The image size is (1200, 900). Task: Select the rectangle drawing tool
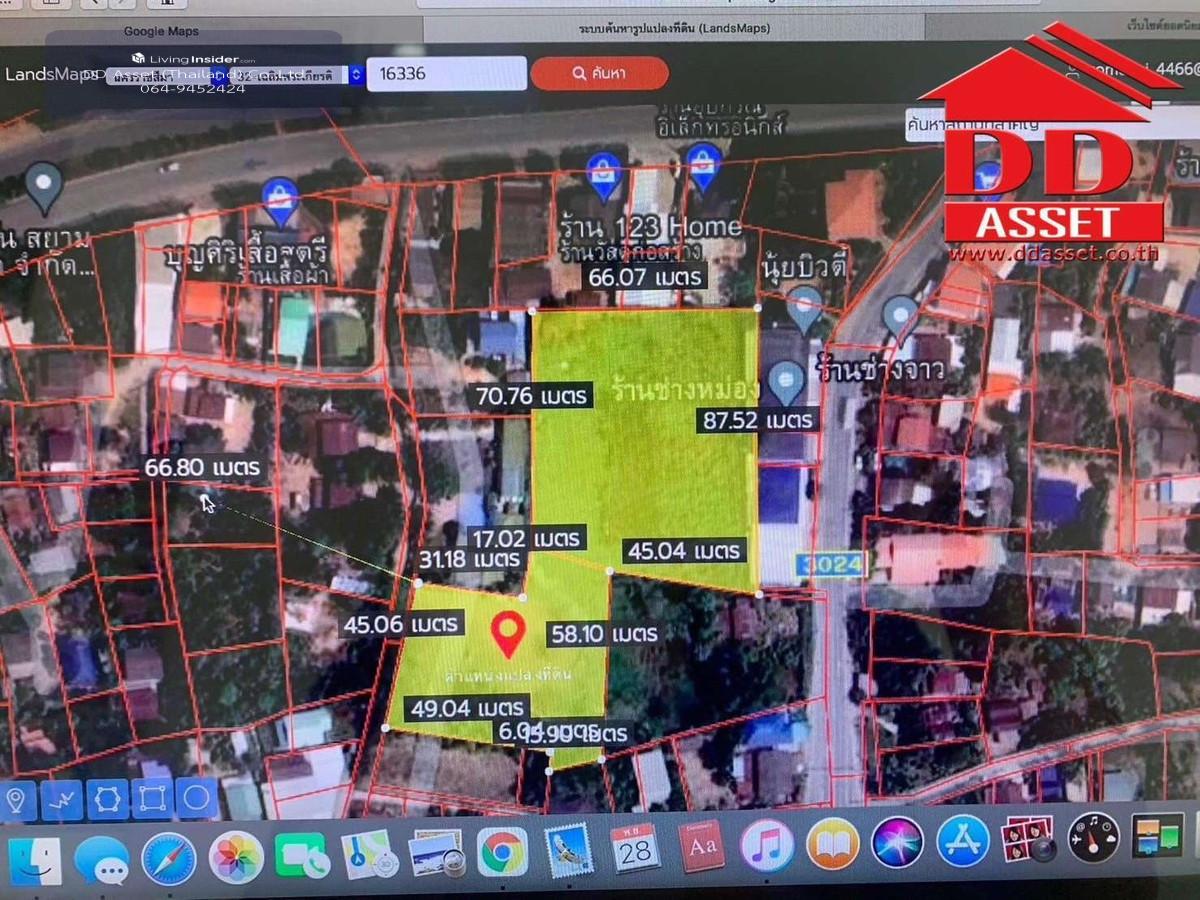tap(152, 799)
